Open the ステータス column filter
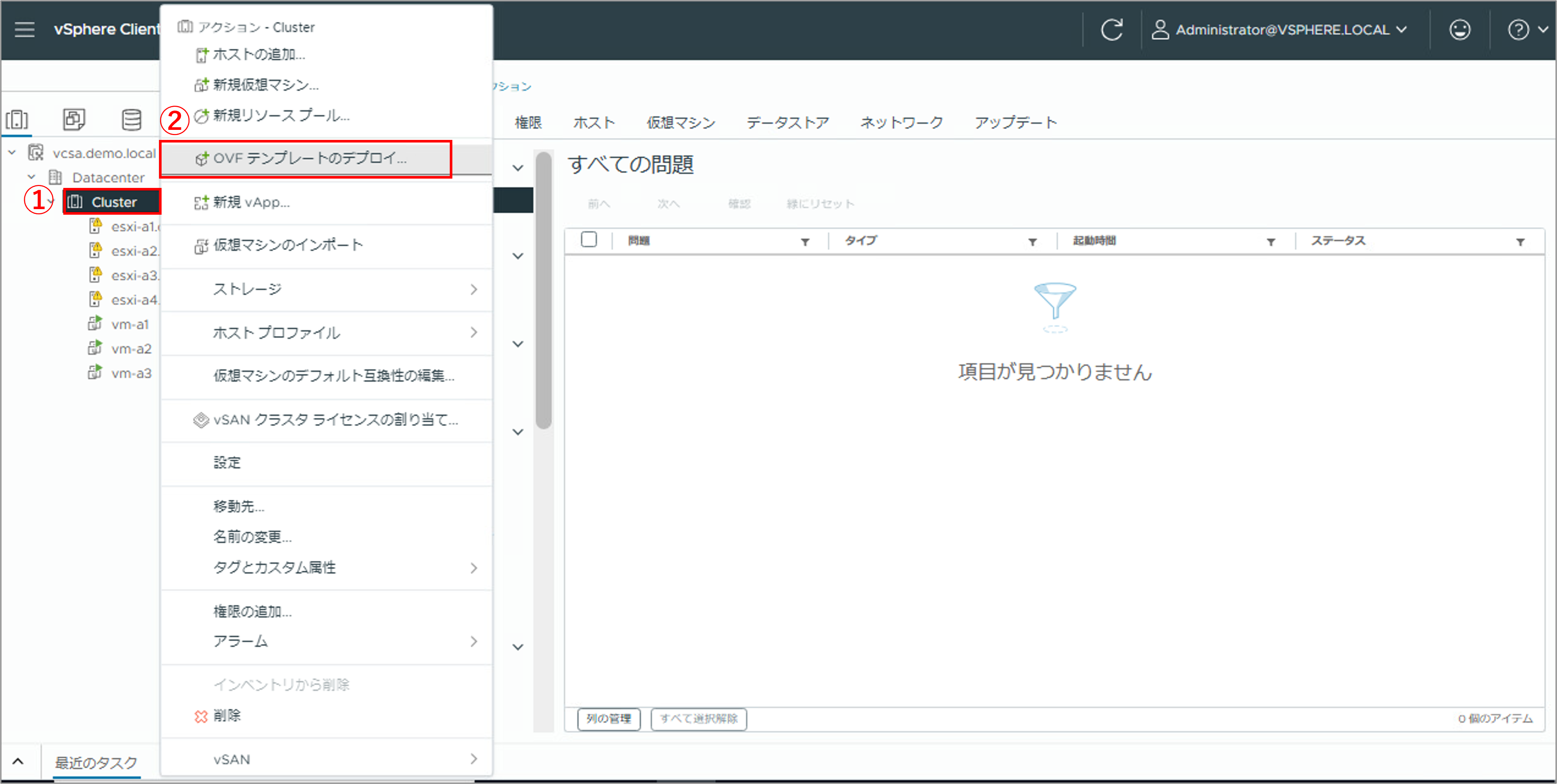This screenshot has height=784, width=1557. (x=1520, y=241)
